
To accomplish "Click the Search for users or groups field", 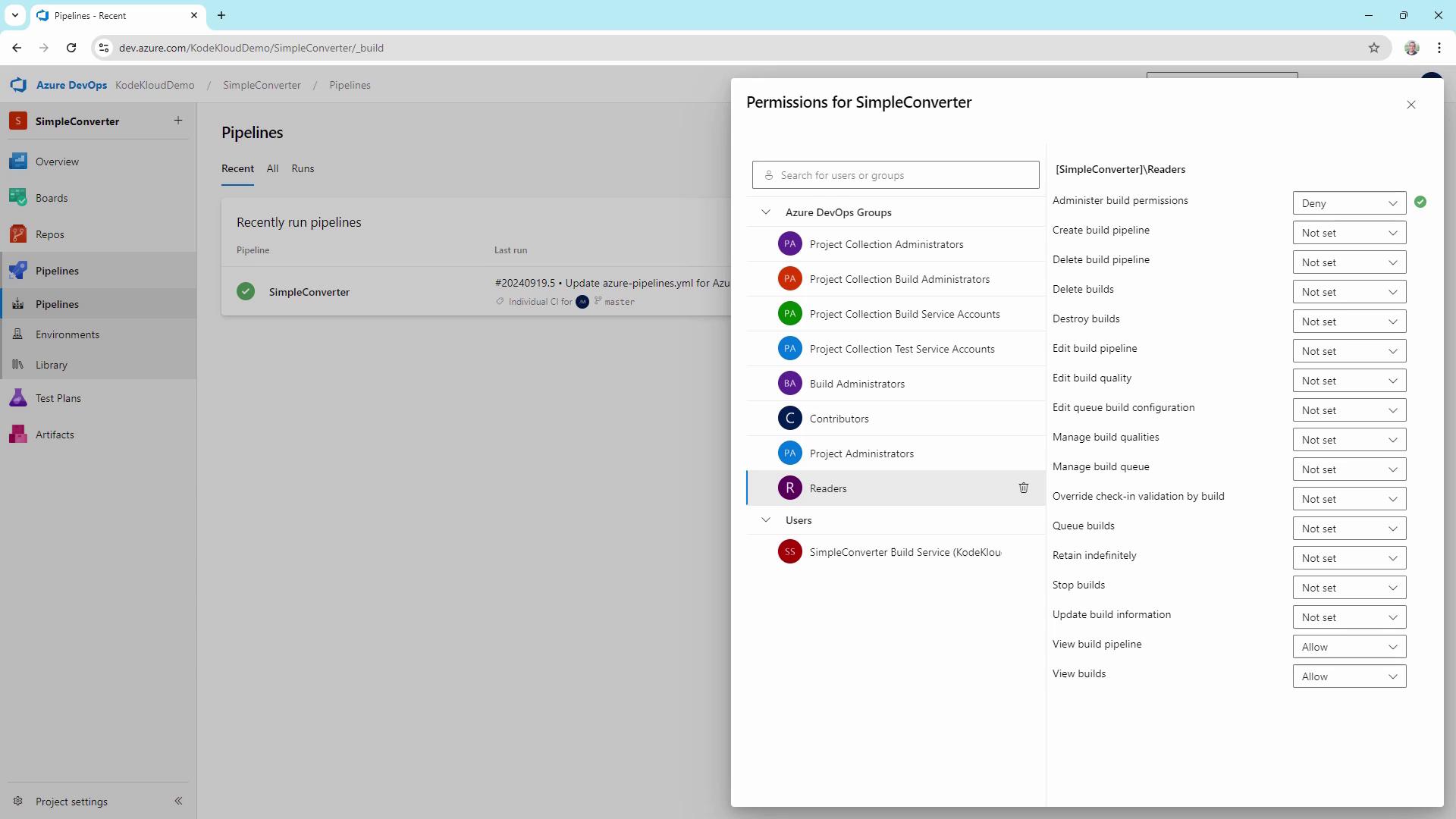I will click(895, 175).
